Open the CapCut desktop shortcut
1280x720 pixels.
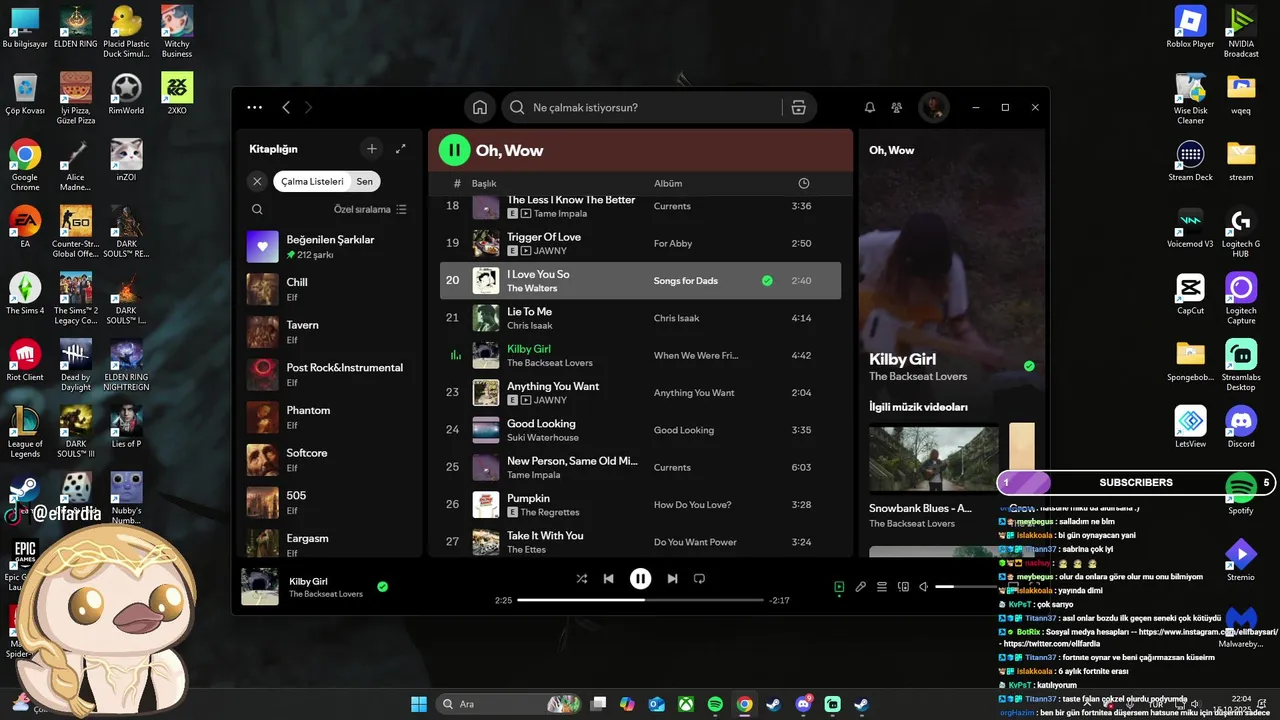[1190, 295]
